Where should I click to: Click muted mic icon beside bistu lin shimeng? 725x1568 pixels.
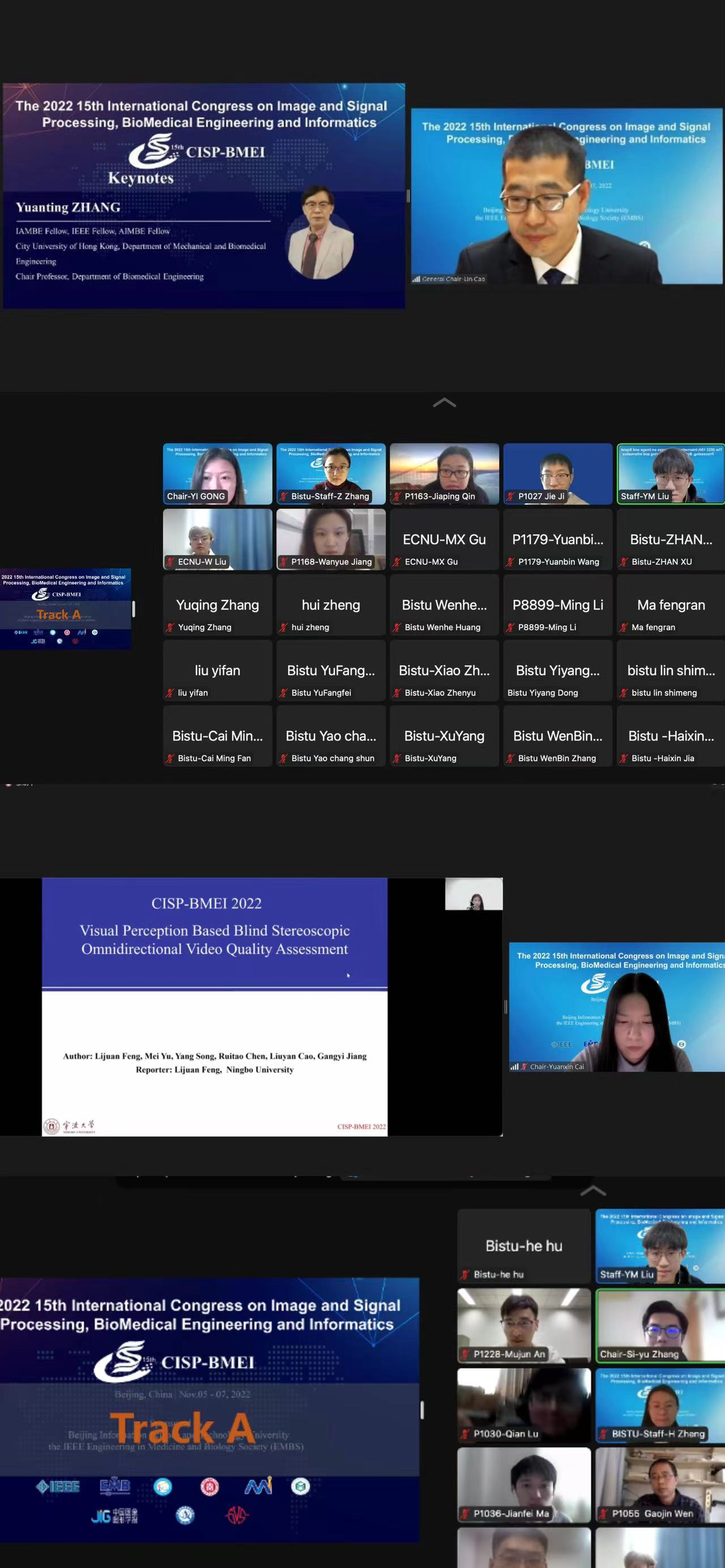tap(624, 693)
